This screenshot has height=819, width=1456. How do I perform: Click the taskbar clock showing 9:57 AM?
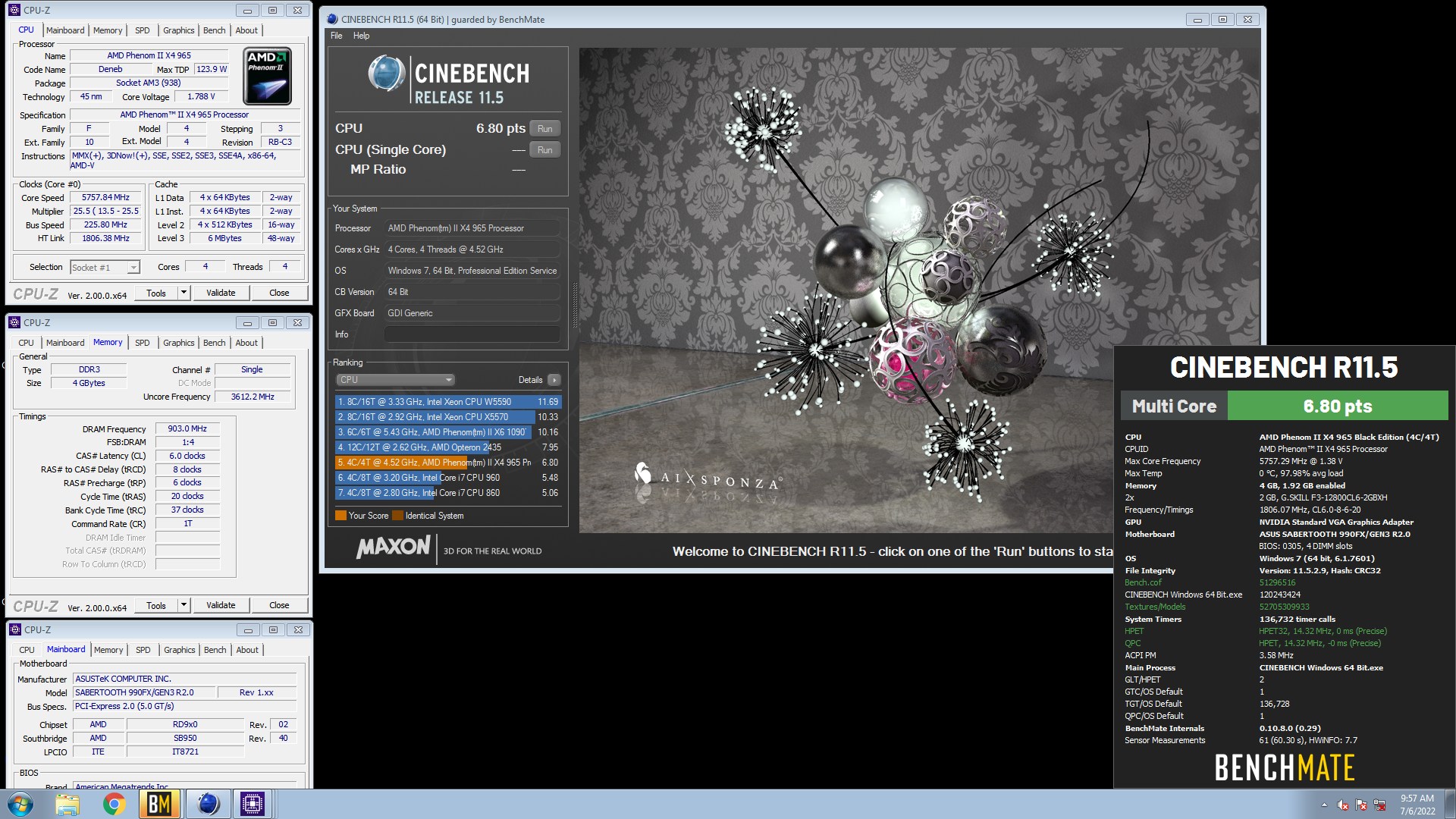pos(1417,805)
